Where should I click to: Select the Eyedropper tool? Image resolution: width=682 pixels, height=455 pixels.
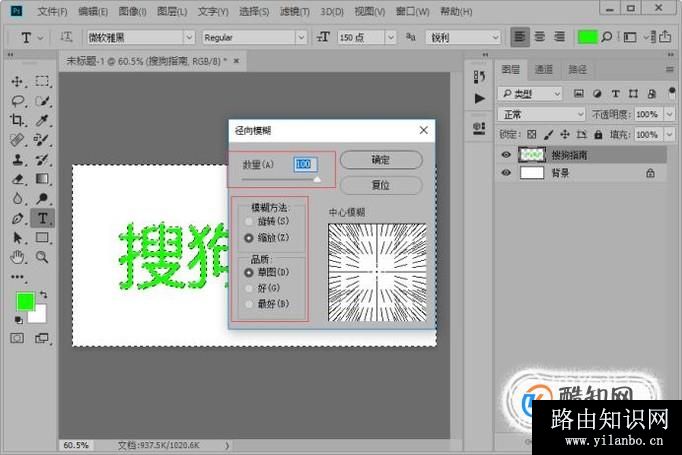click(42, 120)
